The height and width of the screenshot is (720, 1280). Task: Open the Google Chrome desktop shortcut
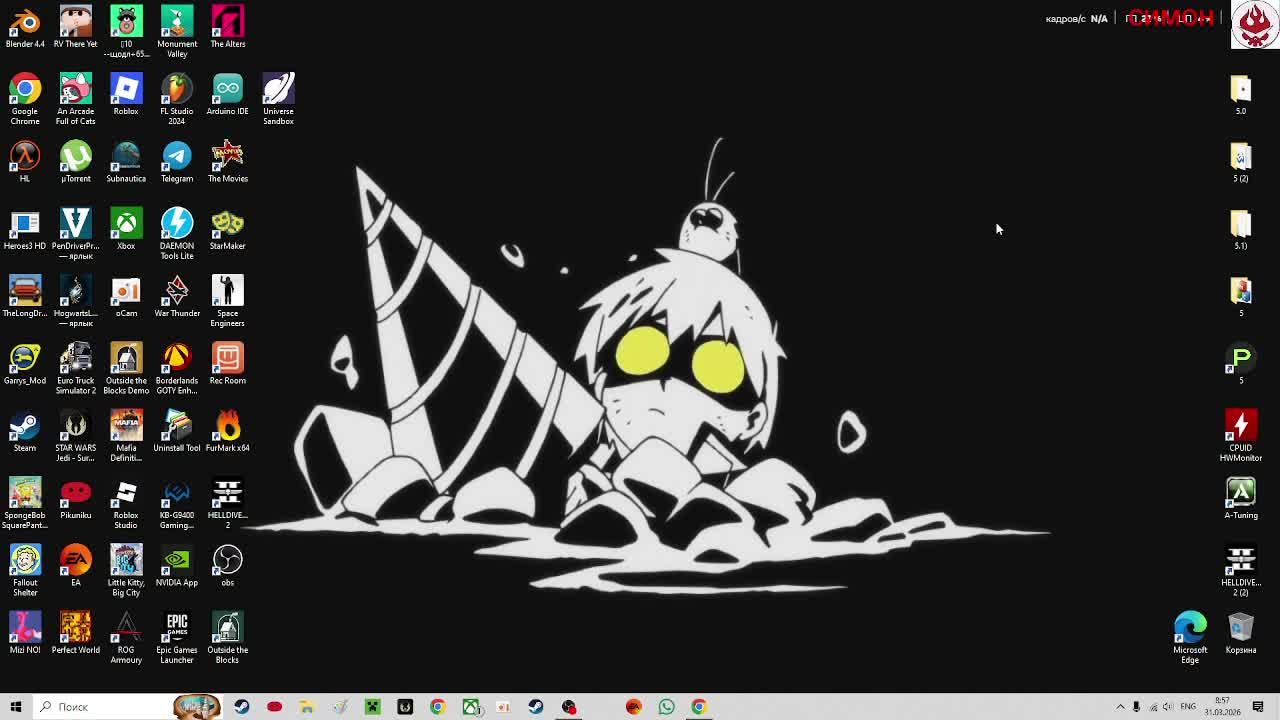[x=25, y=99]
